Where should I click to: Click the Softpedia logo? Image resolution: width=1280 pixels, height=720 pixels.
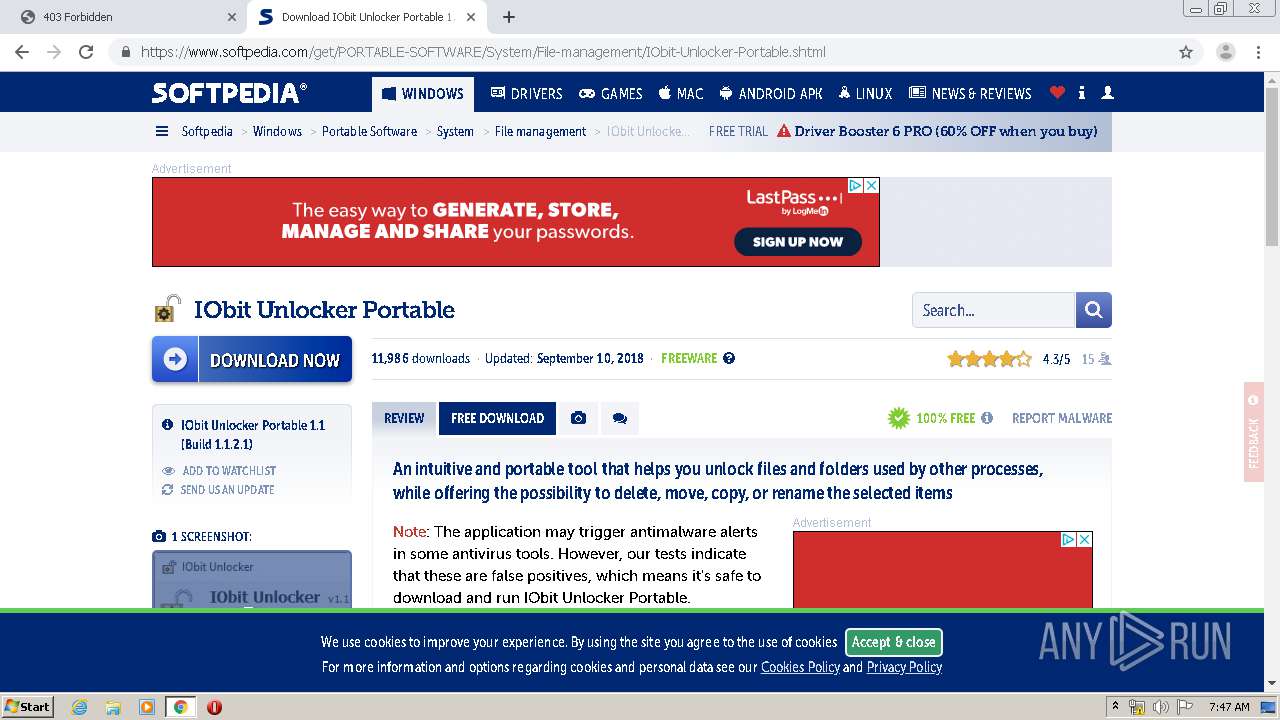click(x=229, y=93)
